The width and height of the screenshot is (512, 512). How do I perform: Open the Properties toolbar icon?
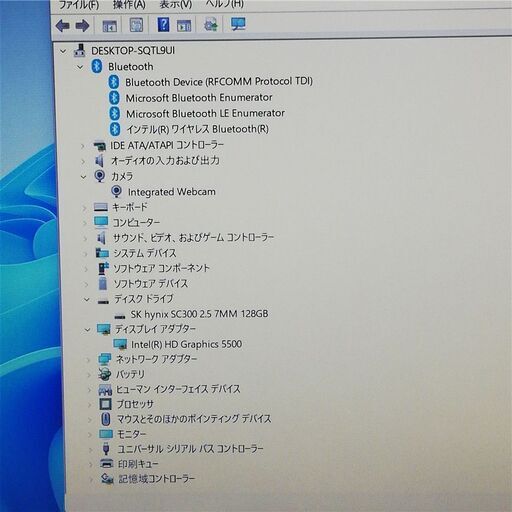(x=136, y=25)
